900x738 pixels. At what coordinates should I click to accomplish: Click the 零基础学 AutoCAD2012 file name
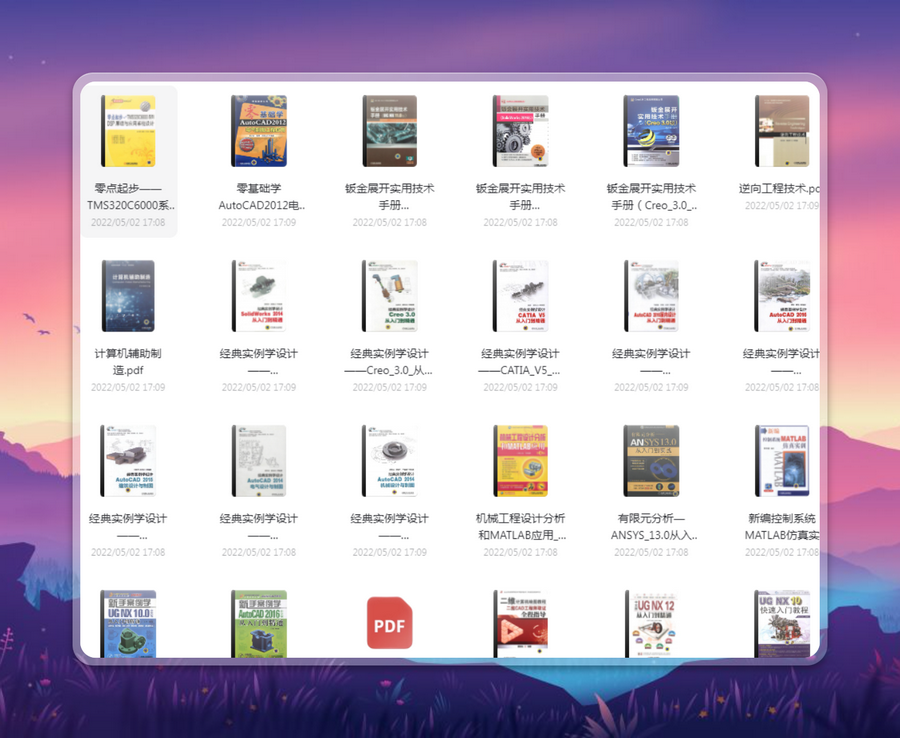click(x=259, y=197)
